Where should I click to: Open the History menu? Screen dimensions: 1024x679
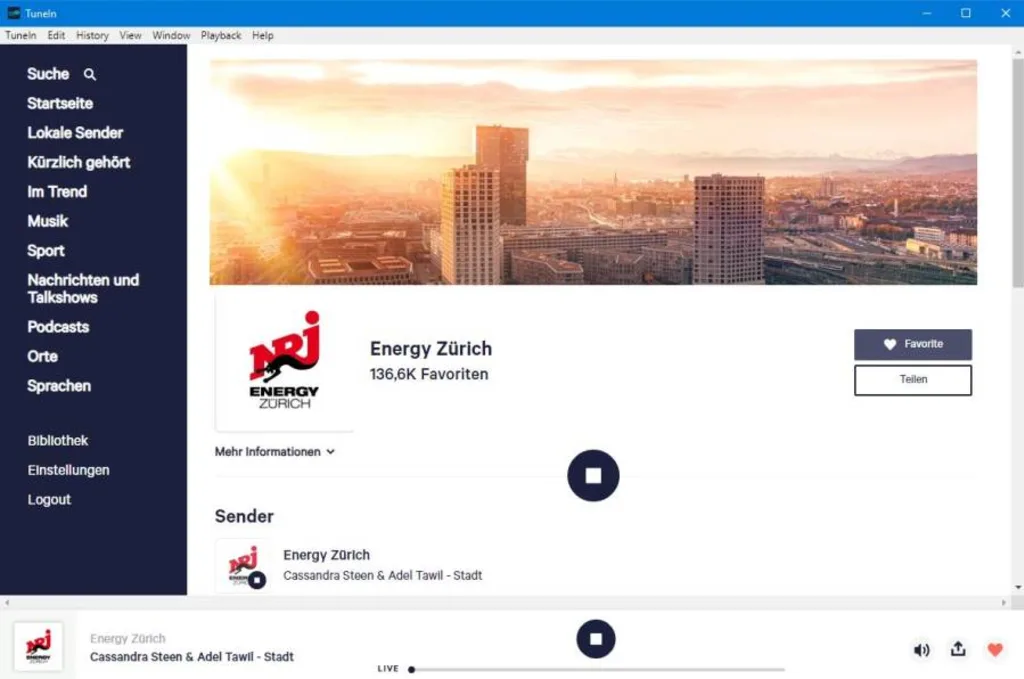point(92,35)
